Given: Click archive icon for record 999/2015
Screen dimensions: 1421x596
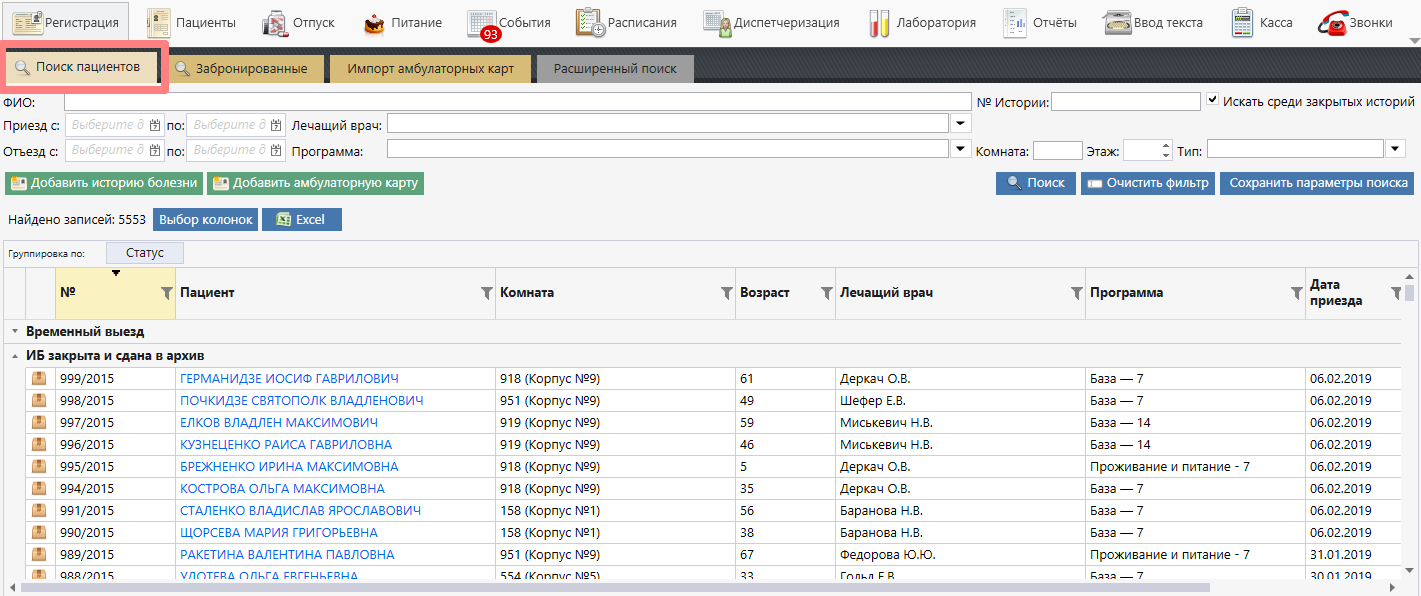Looking at the screenshot, I should coord(40,379).
